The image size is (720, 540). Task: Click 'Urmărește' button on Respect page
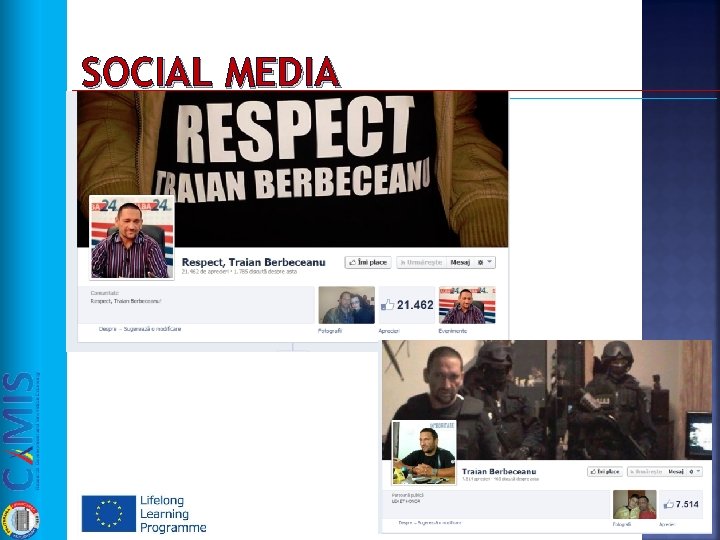coord(421,262)
